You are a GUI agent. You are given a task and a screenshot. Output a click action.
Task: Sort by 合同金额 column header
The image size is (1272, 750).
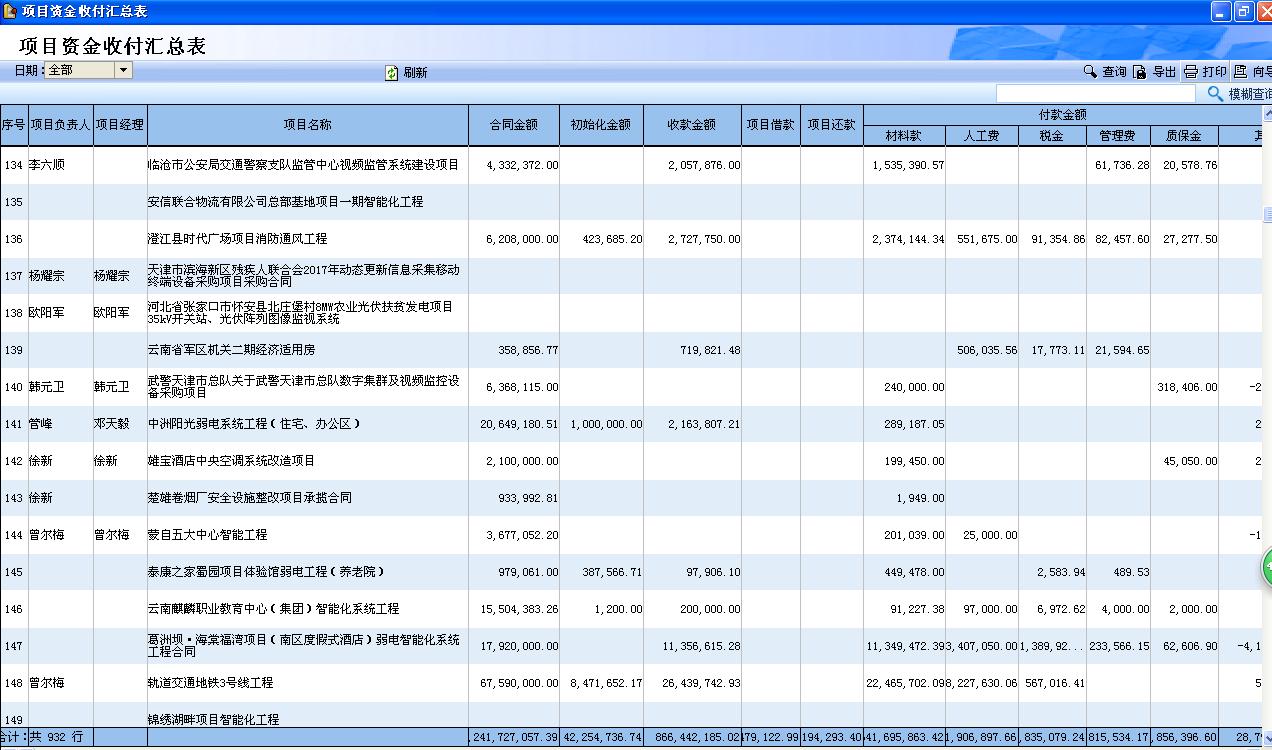click(x=513, y=125)
